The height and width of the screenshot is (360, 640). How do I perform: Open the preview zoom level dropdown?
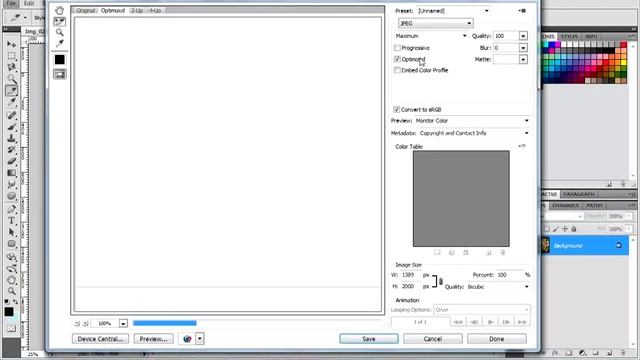tap(123, 323)
